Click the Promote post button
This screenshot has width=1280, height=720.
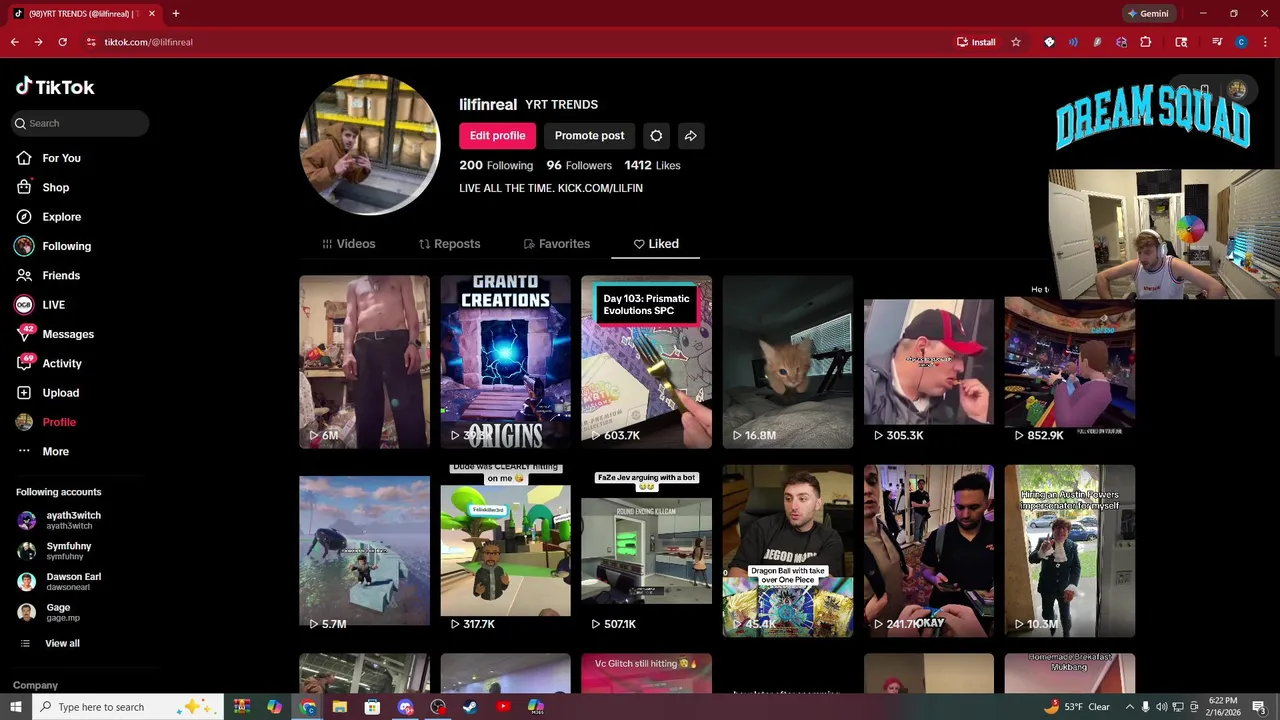click(x=589, y=136)
